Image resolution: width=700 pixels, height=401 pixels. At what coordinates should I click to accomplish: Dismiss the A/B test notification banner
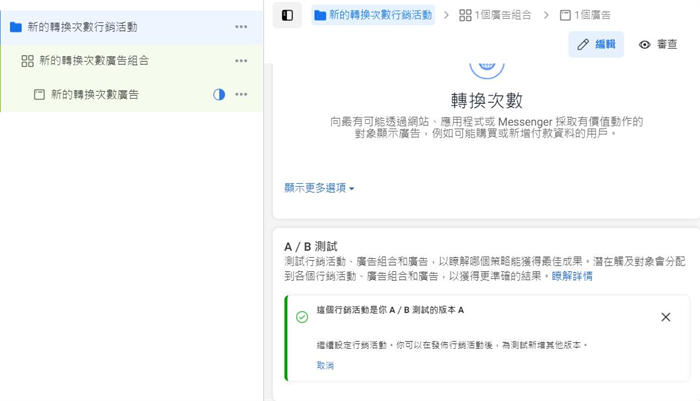click(666, 317)
